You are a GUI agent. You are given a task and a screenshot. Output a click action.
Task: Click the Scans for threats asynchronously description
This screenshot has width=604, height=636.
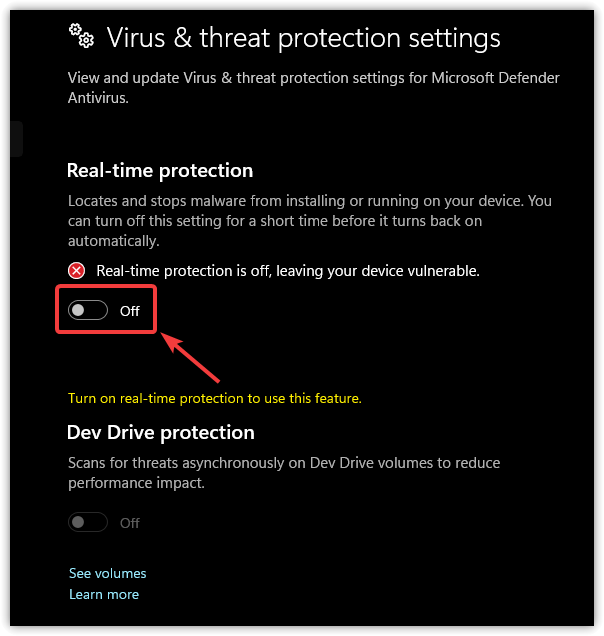tap(284, 472)
